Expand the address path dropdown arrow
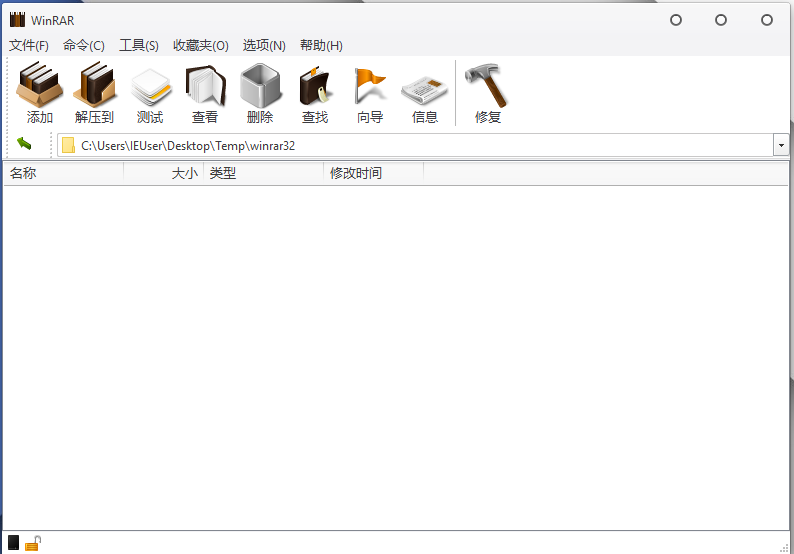This screenshot has width=794, height=554. pyautogui.click(x=781, y=146)
